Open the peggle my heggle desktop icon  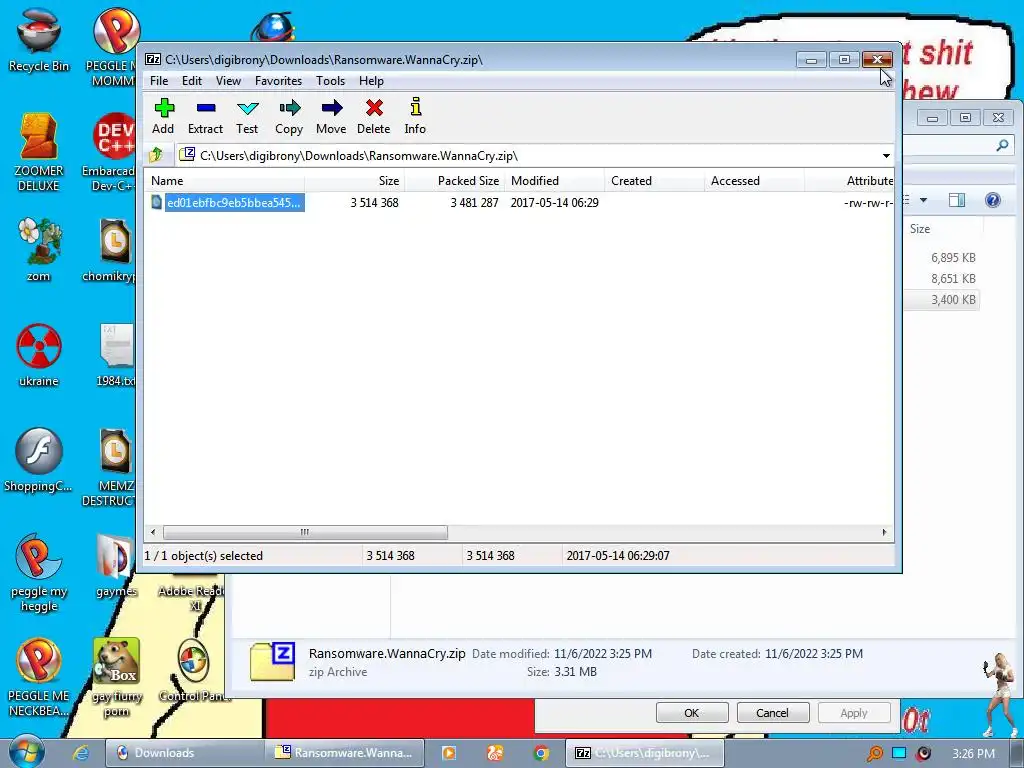tap(39, 573)
